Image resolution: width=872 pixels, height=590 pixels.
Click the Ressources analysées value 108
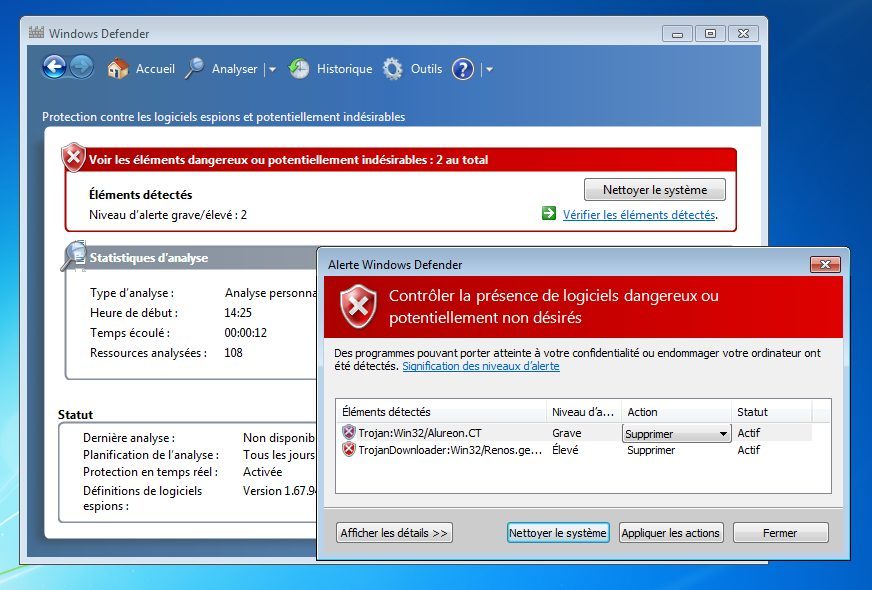(233, 353)
